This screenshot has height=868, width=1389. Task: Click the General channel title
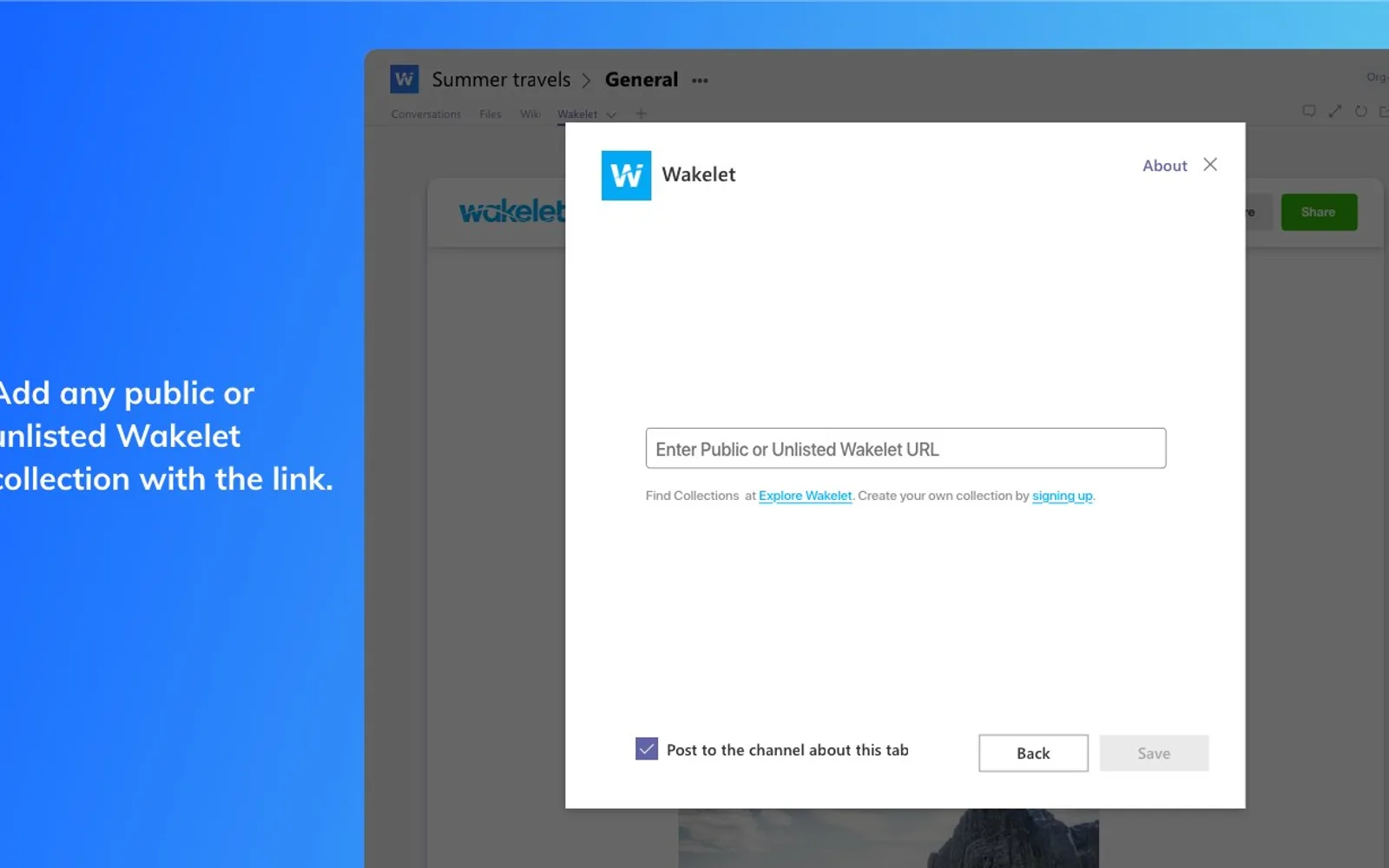[x=642, y=80]
